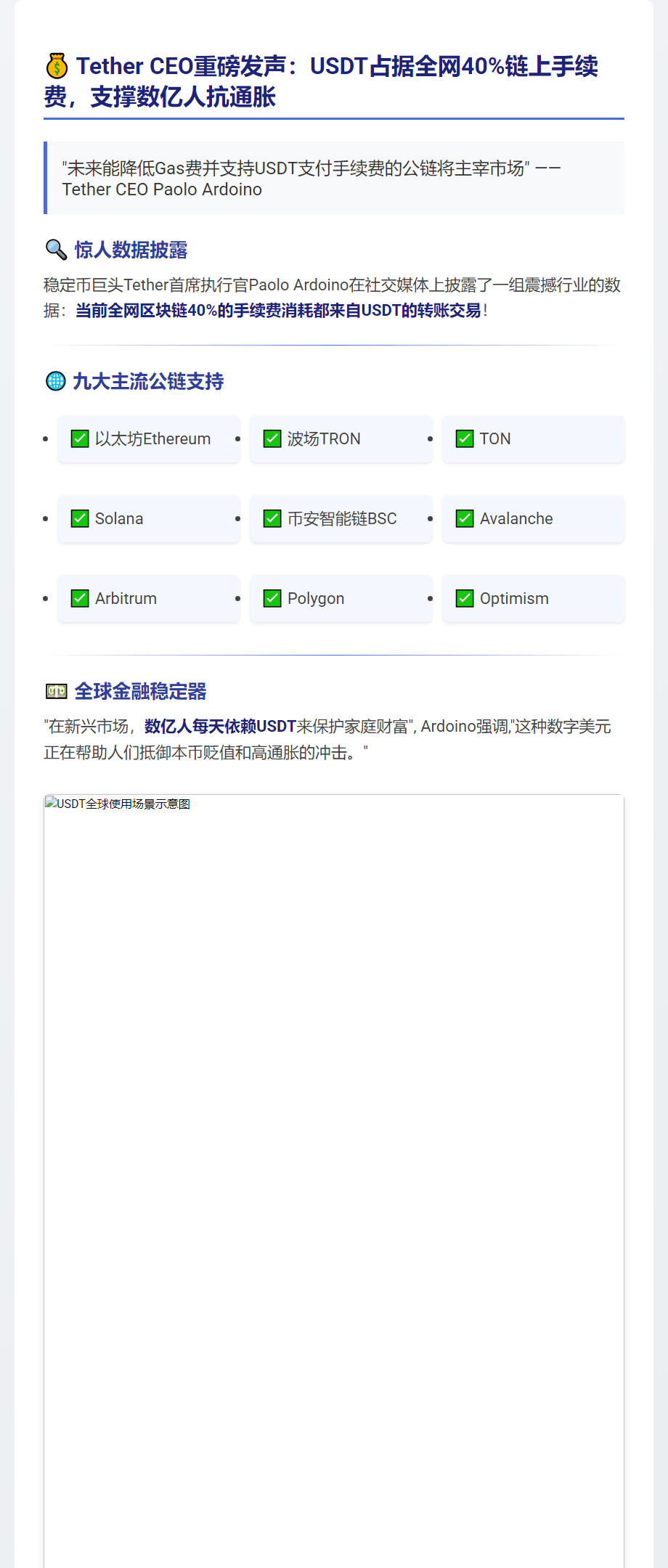668x1568 pixels.
Task: Select the Avalanche chain label
Action: point(516,518)
